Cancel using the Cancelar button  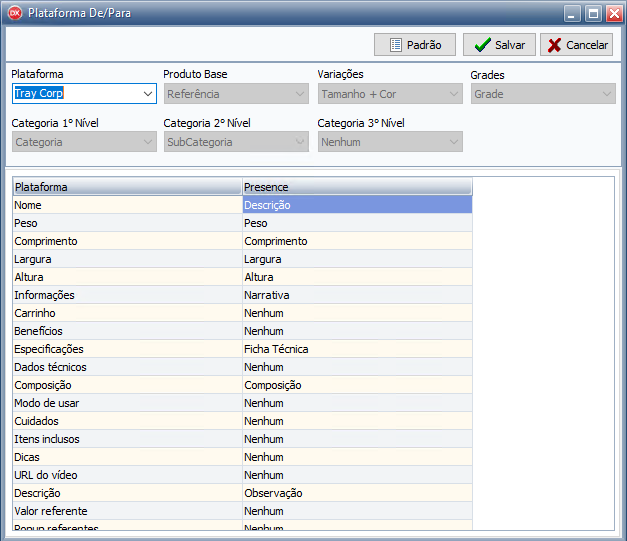coord(577,45)
